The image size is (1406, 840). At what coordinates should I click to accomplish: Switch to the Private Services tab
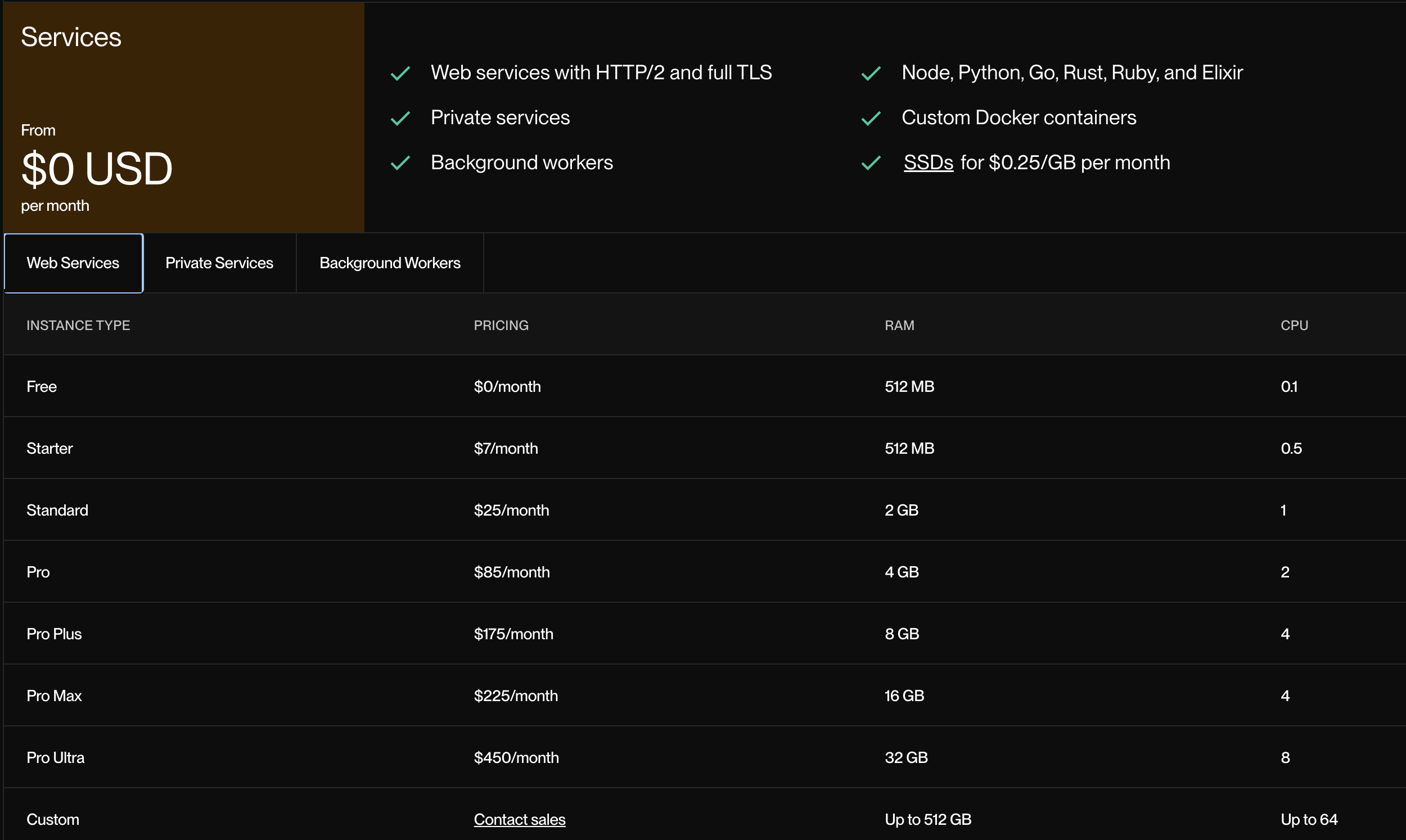coord(219,263)
